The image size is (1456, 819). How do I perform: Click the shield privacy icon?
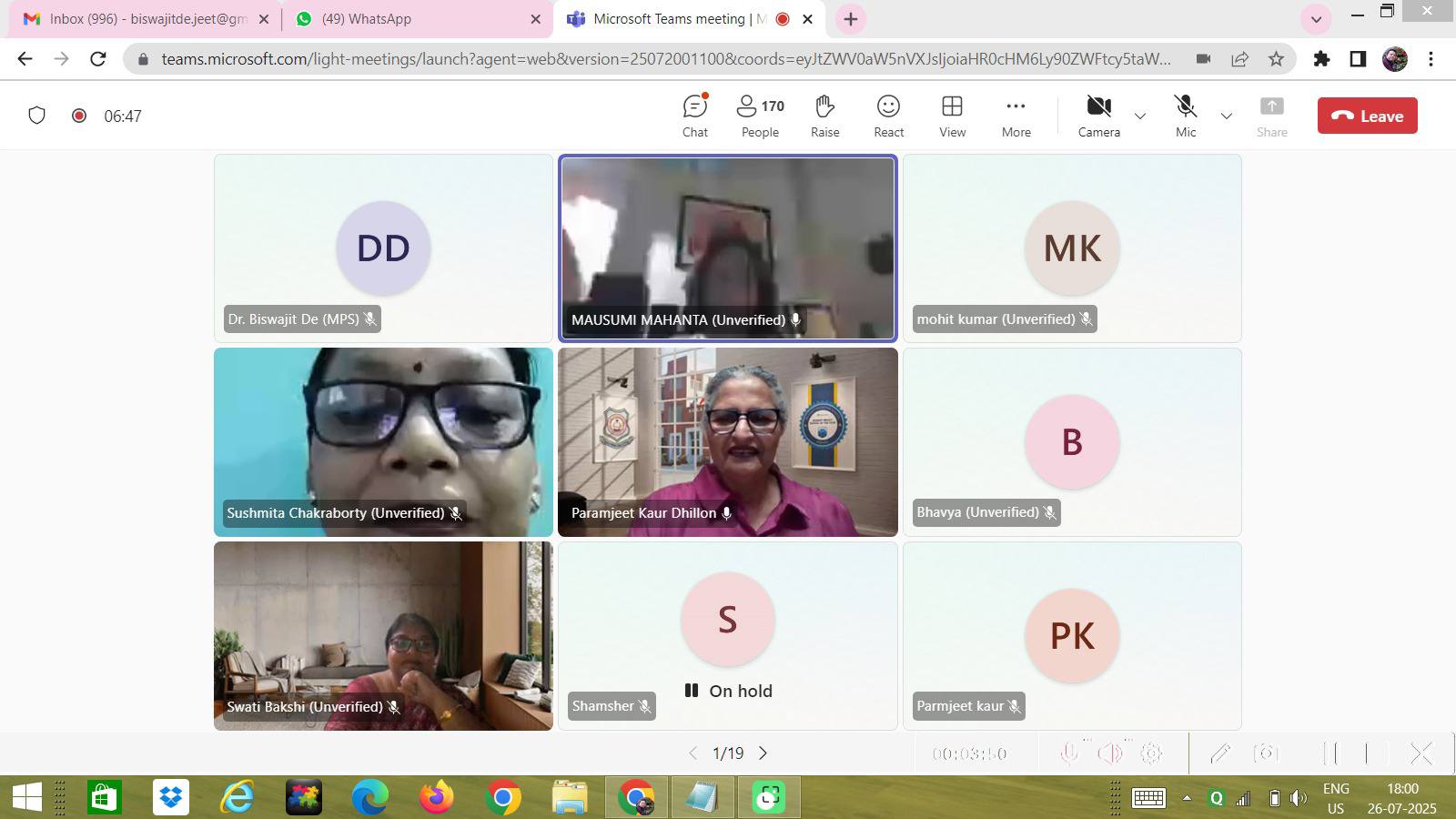tap(36, 116)
